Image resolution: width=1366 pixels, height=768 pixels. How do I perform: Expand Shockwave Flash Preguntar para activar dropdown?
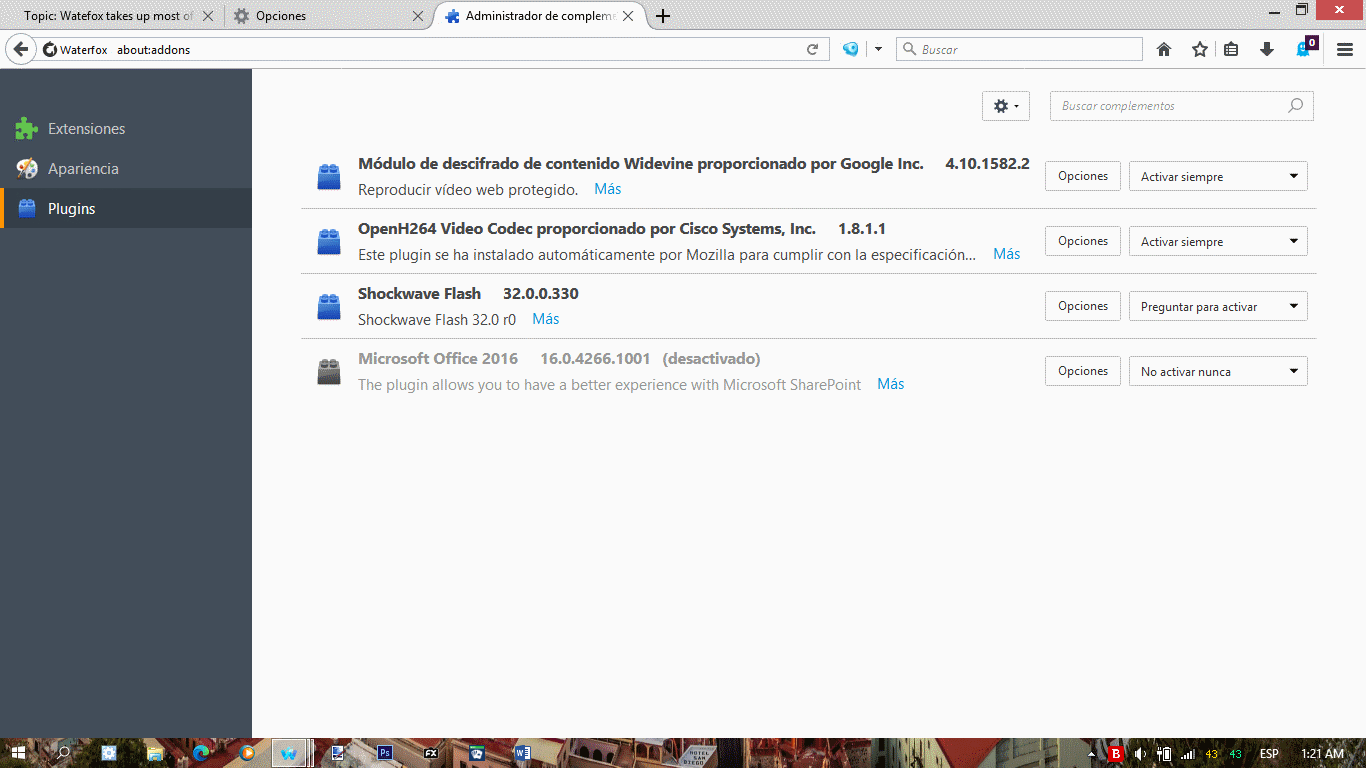point(1218,306)
